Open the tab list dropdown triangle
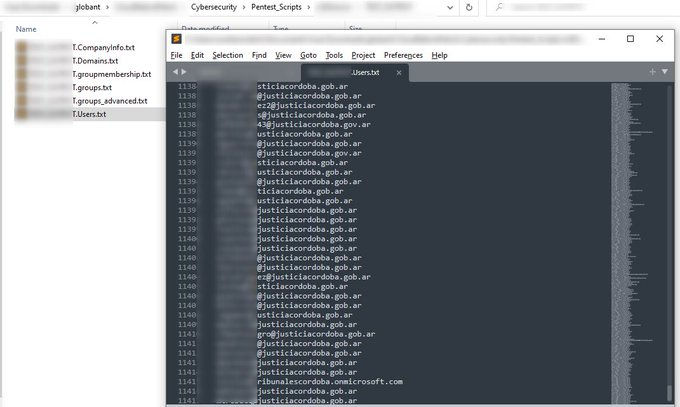 coord(665,72)
